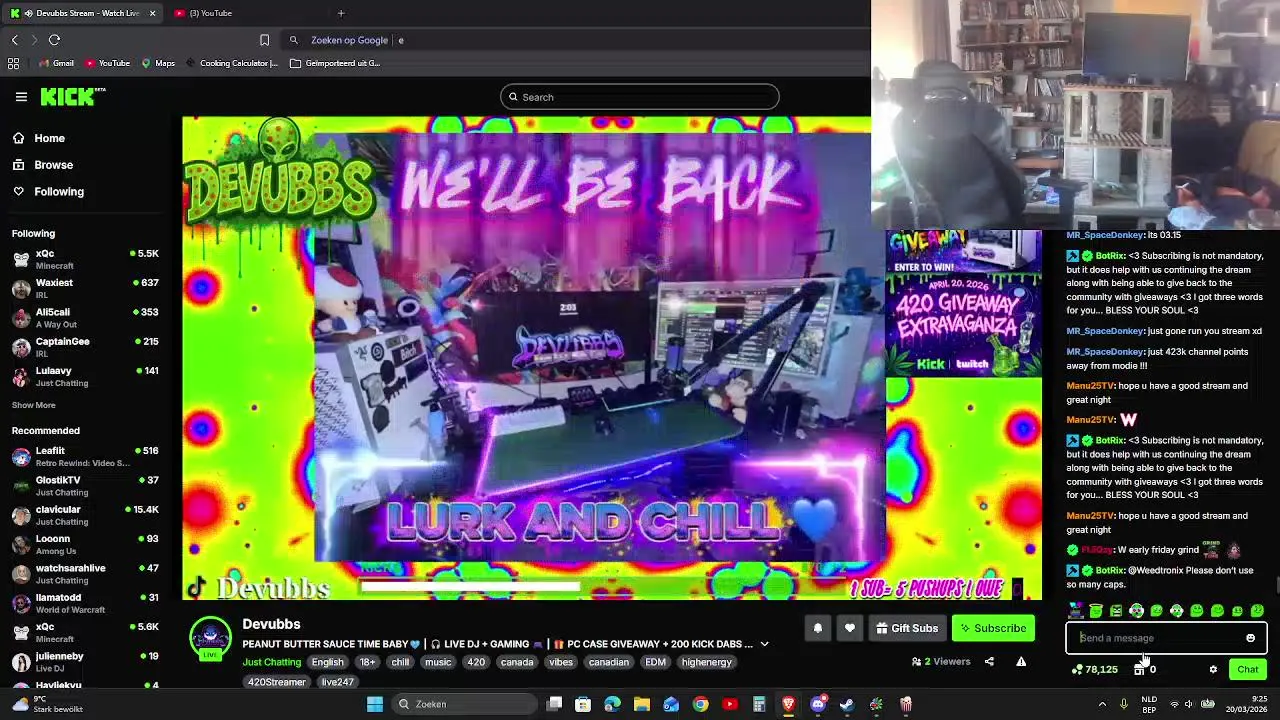Screen dimensions: 1280x720
Task: Click the Kick Search field
Action: 640,97
